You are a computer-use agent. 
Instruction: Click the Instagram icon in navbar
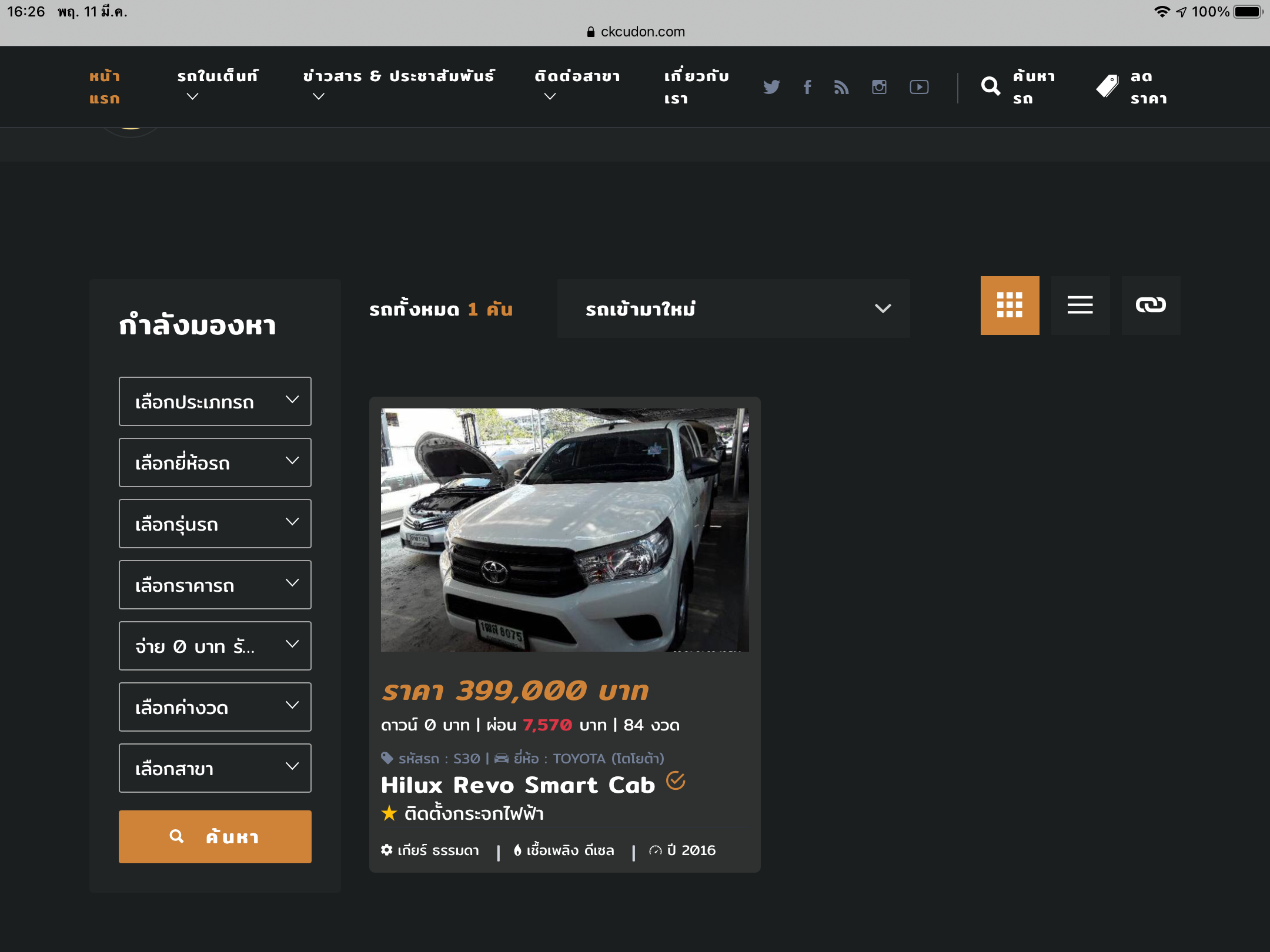[879, 87]
